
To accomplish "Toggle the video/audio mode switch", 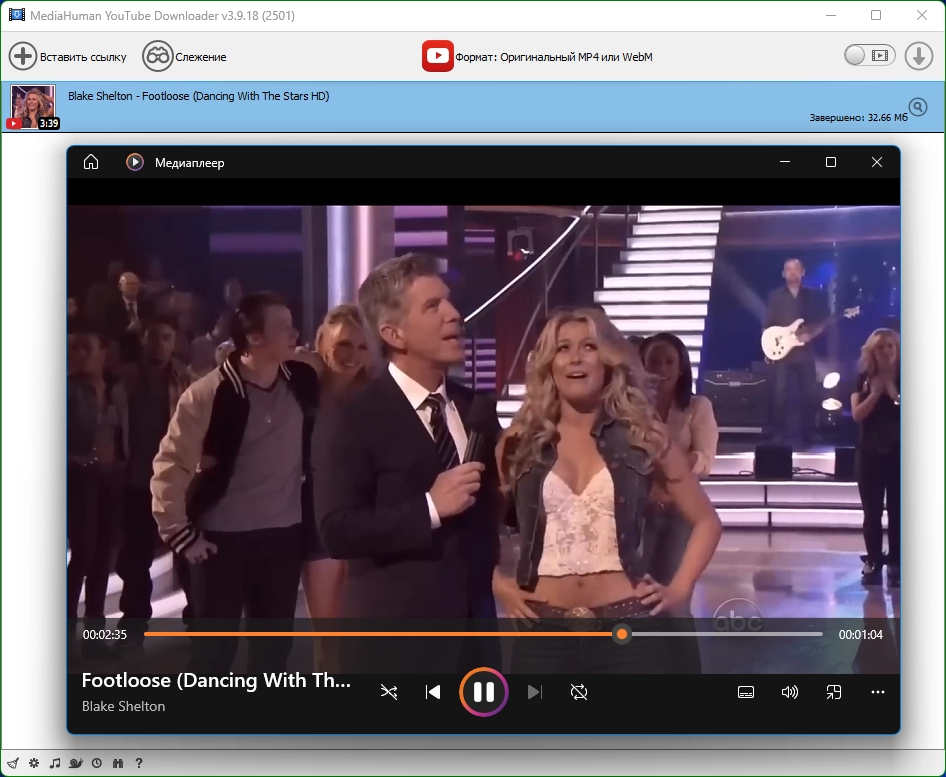I will click(x=869, y=56).
